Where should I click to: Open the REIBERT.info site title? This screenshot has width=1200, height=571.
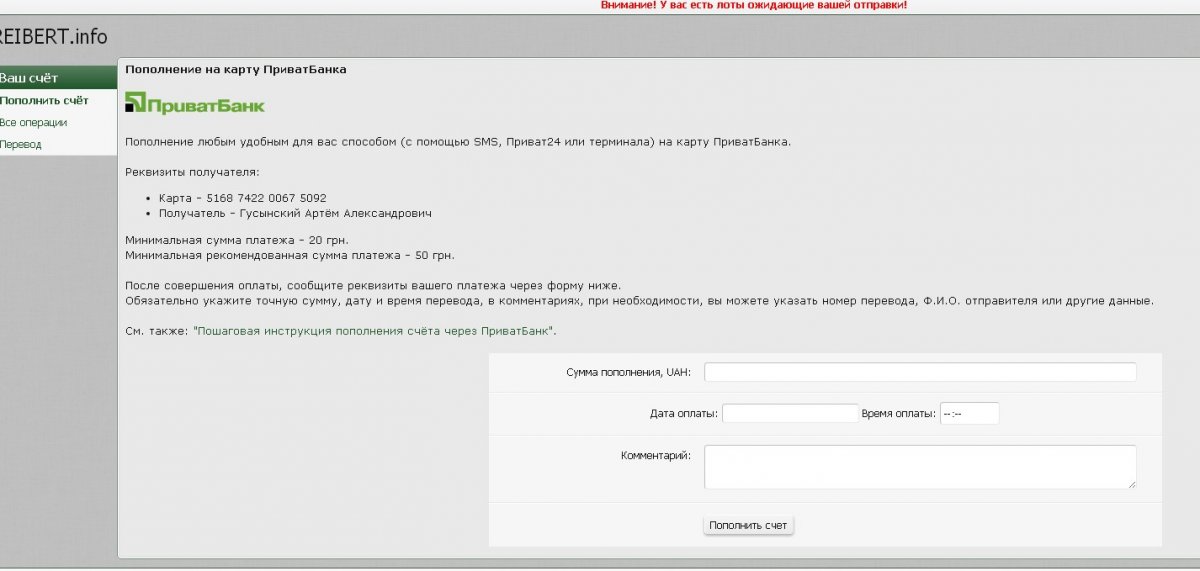(x=53, y=37)
